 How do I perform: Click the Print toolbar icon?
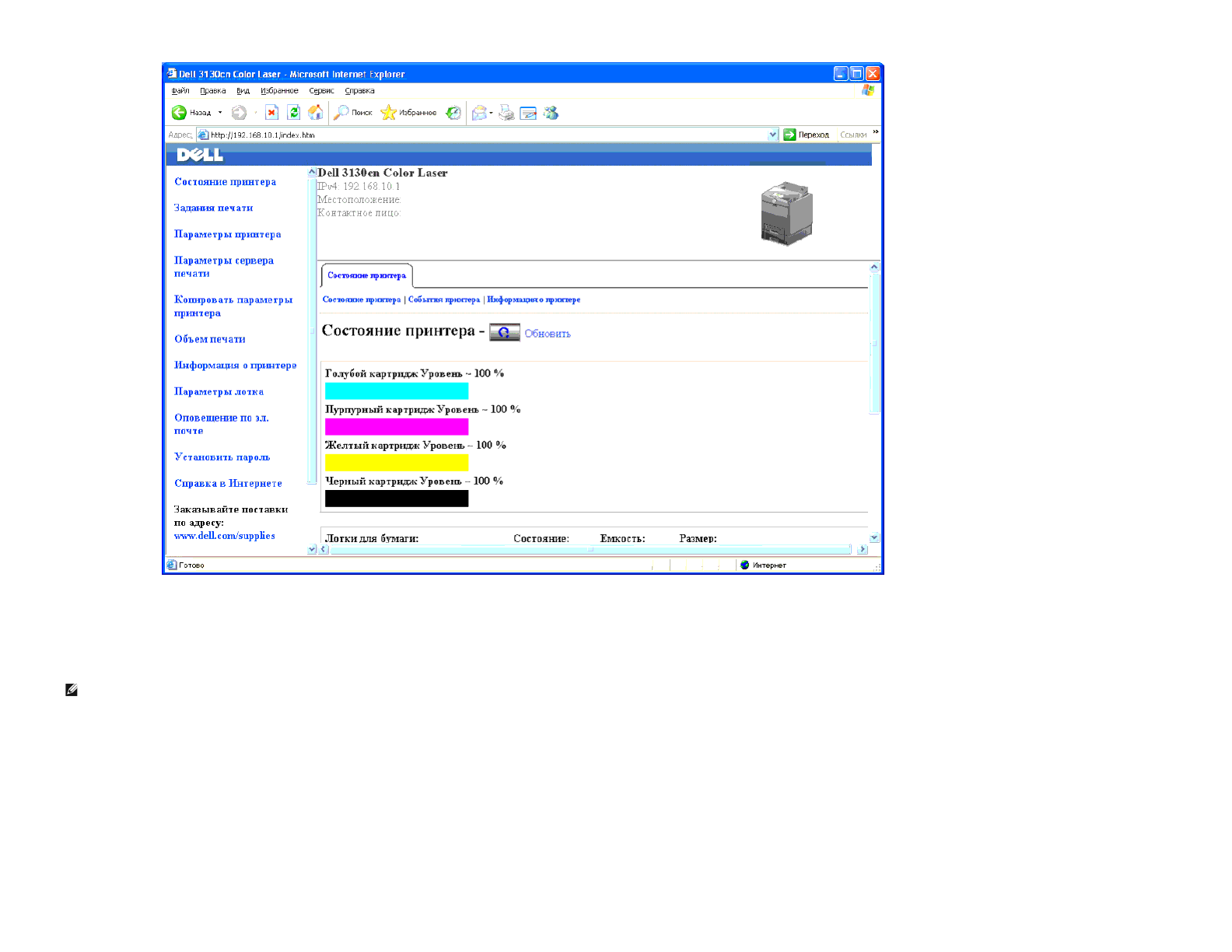coord(506,113)
